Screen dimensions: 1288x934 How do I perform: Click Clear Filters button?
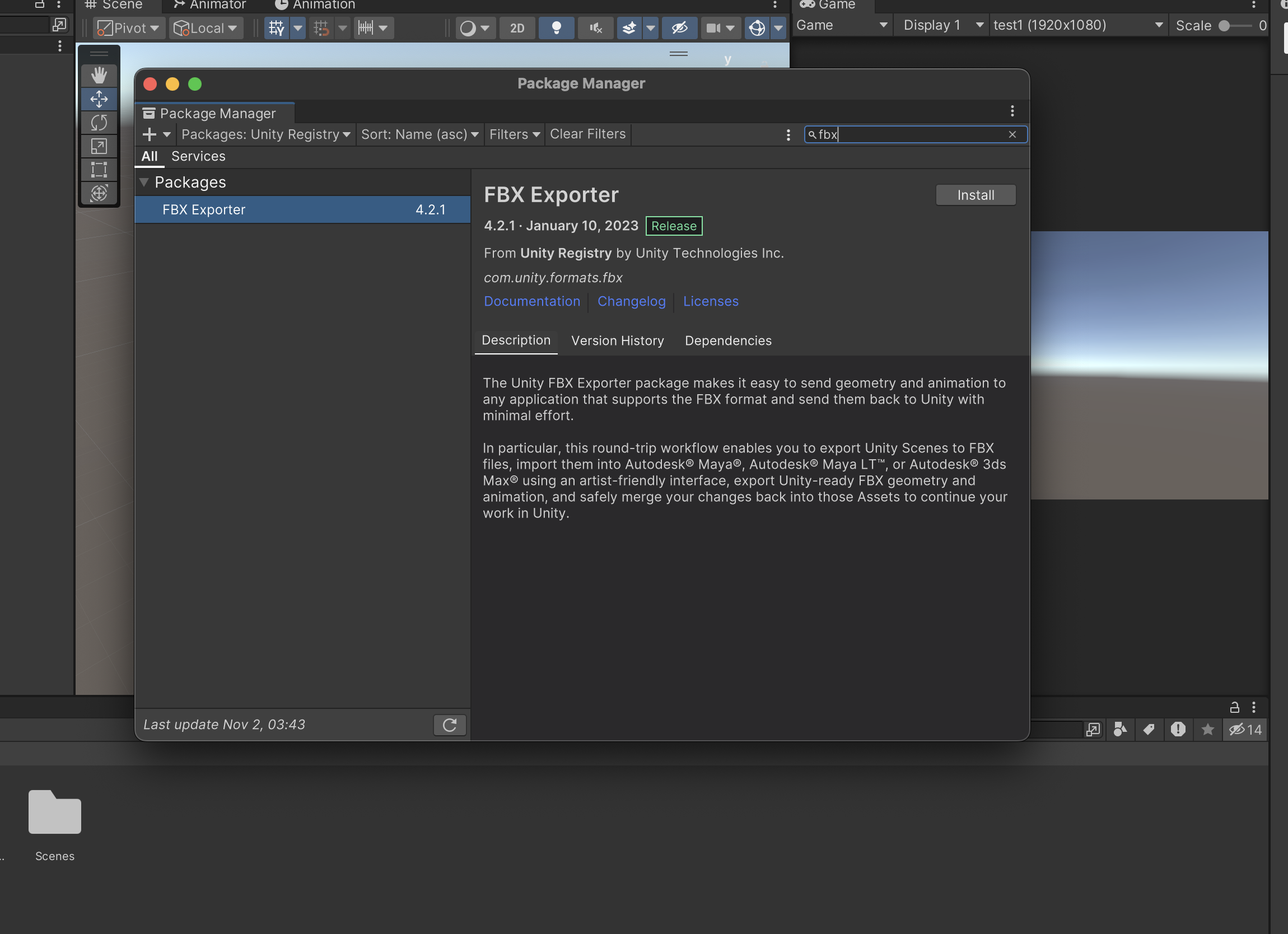point(588,134)
